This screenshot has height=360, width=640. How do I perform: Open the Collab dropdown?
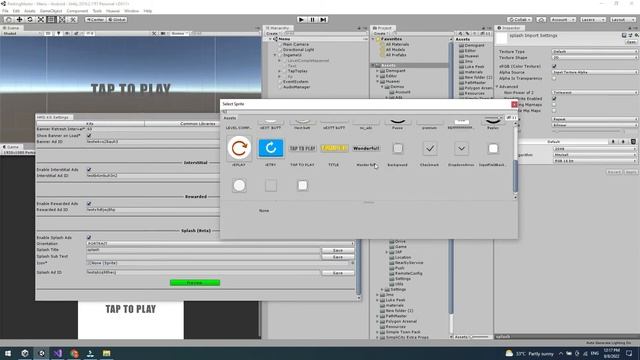(x=519, y=20)
